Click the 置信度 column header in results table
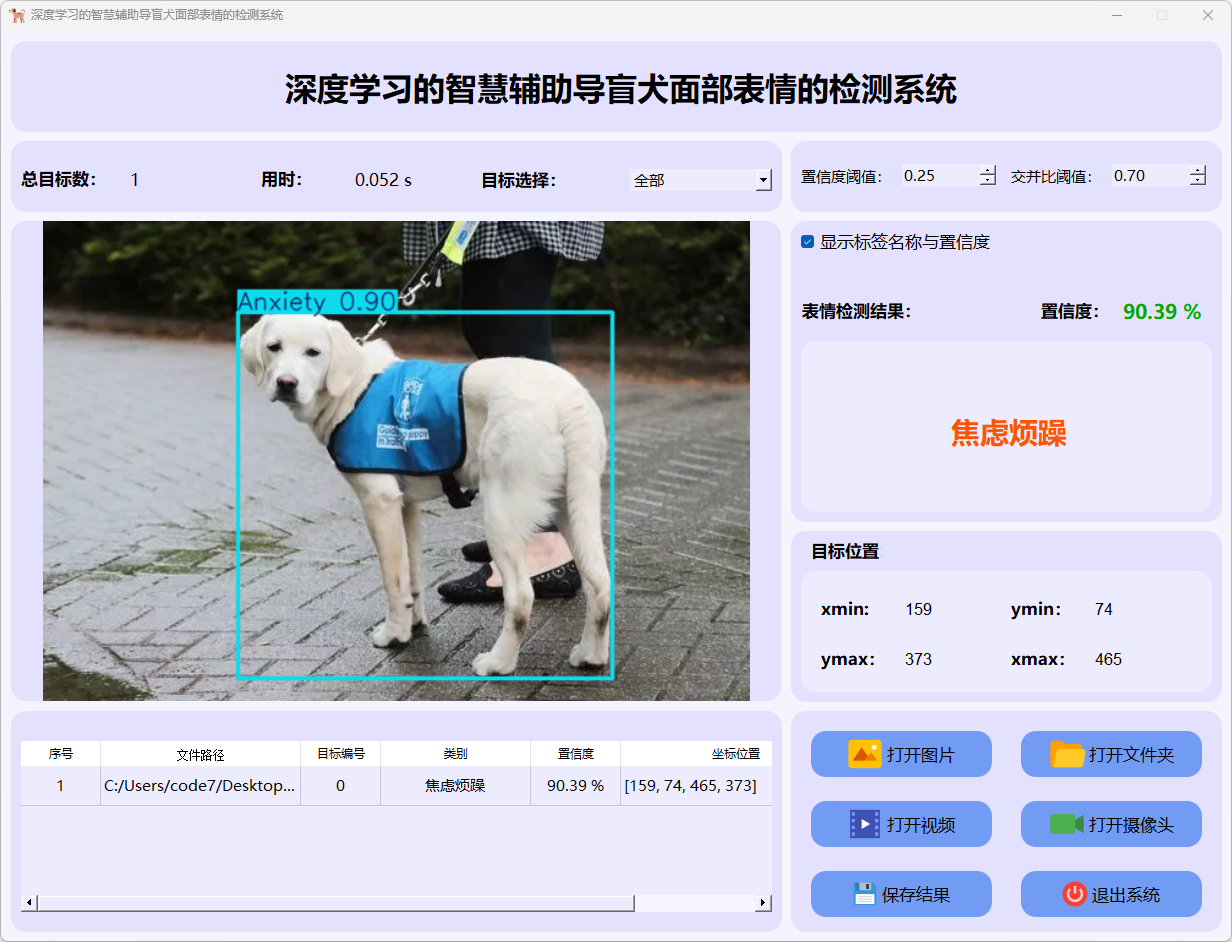Viewport: 1232px width, 942px height. click(575, 754)
